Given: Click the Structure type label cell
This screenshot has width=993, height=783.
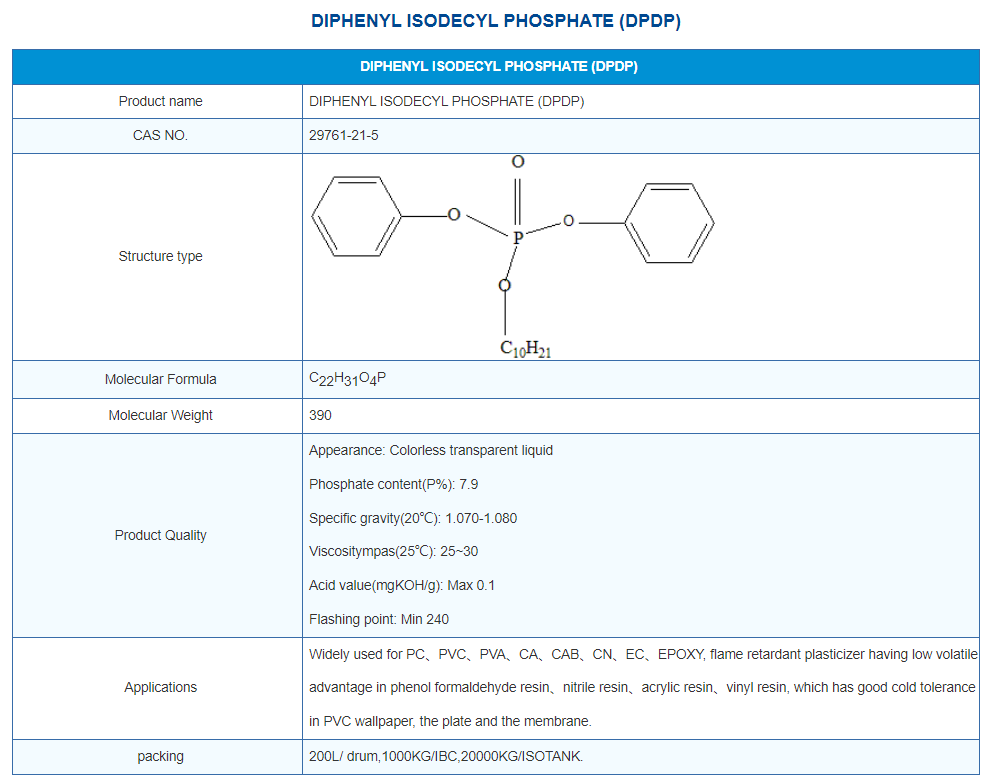Looking at the screenshot, I should [160, 256].
